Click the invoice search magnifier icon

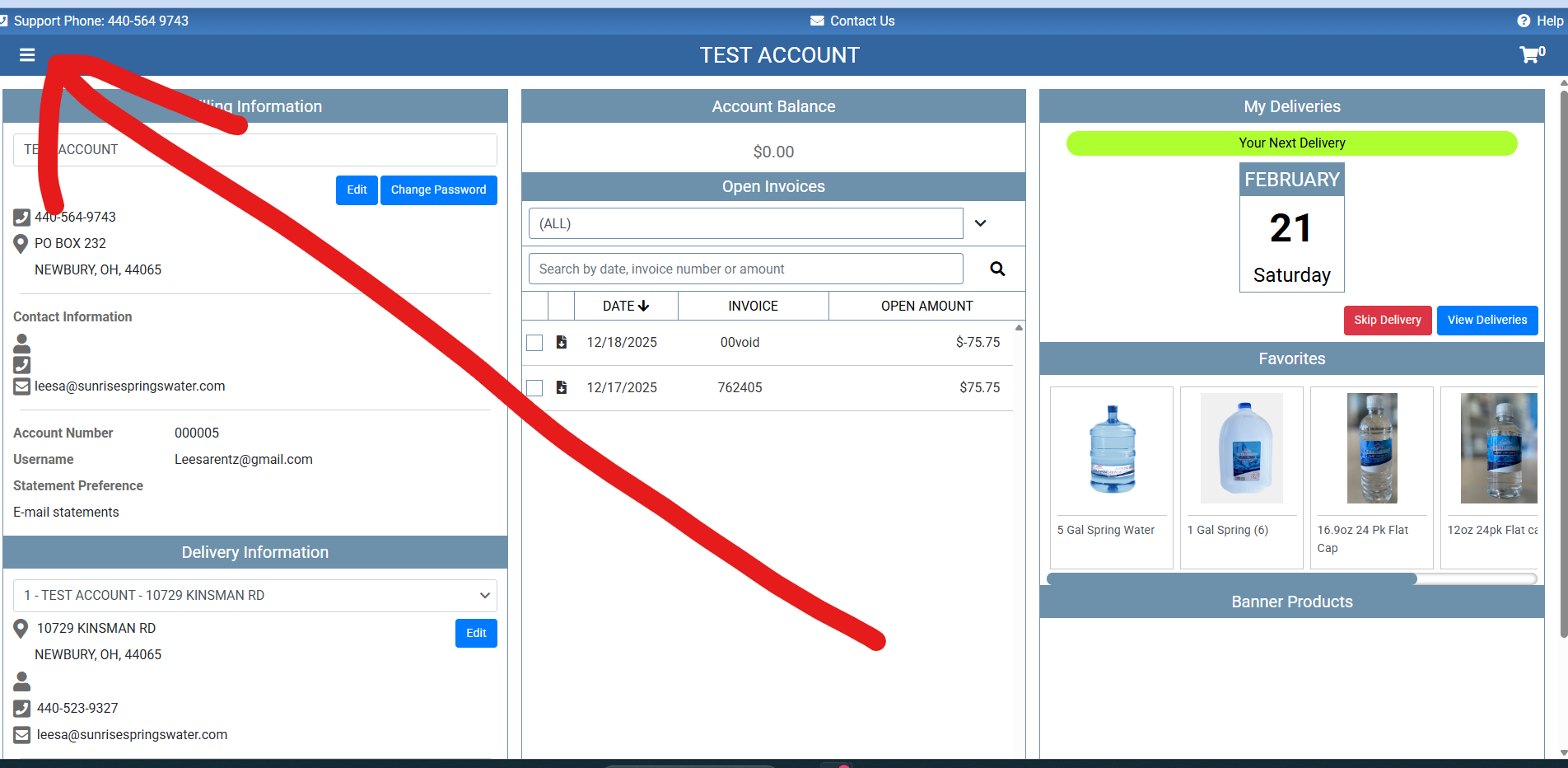tap(996, 269)
